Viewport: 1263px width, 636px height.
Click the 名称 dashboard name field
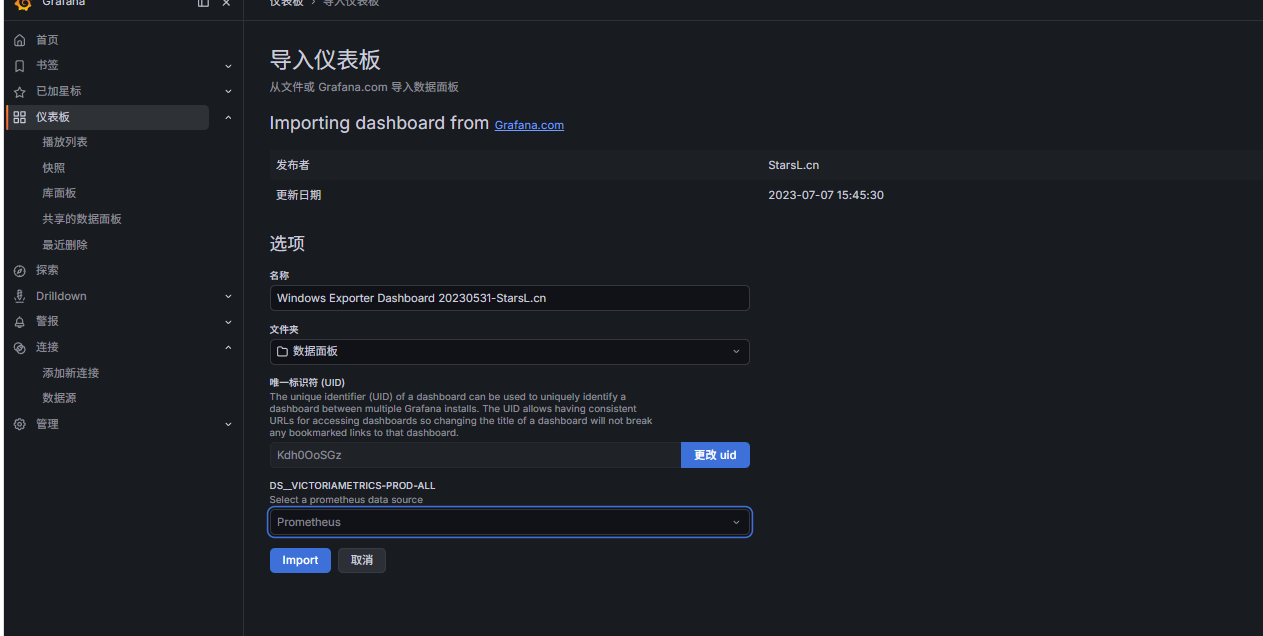509,298
